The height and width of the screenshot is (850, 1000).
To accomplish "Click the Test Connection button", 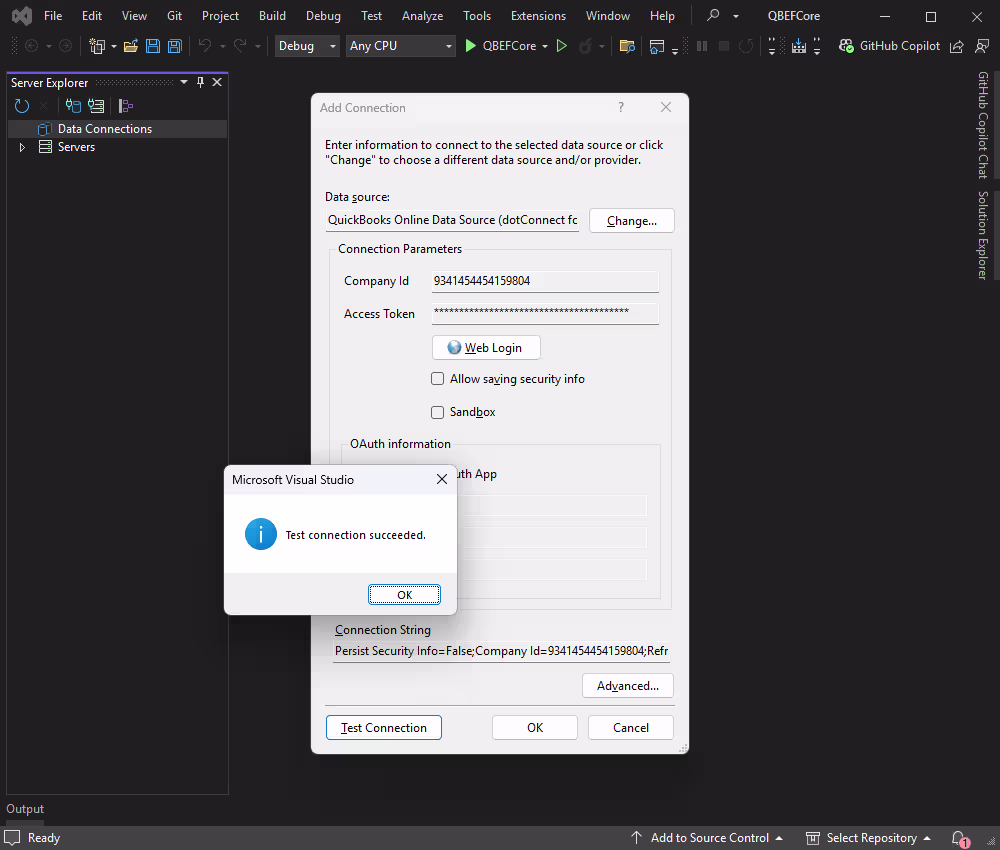I will (383, 728).
